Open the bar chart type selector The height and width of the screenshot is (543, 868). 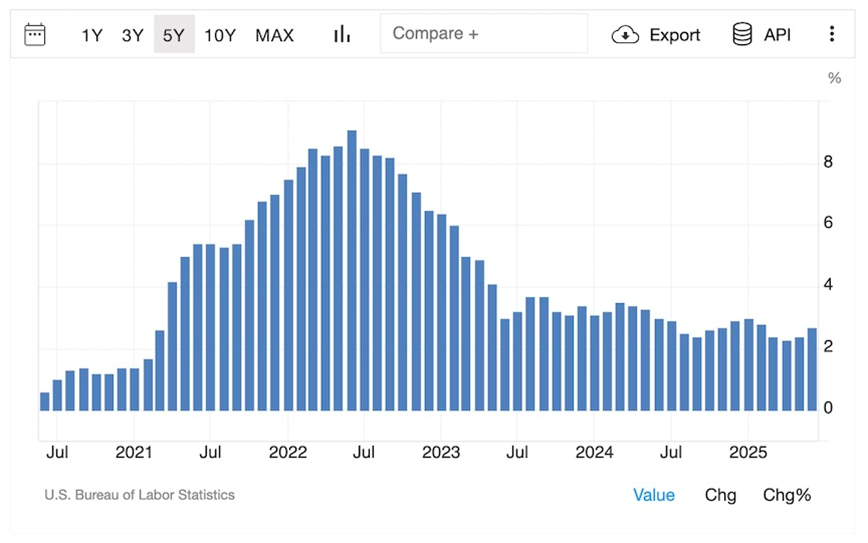tap(342, 34)
